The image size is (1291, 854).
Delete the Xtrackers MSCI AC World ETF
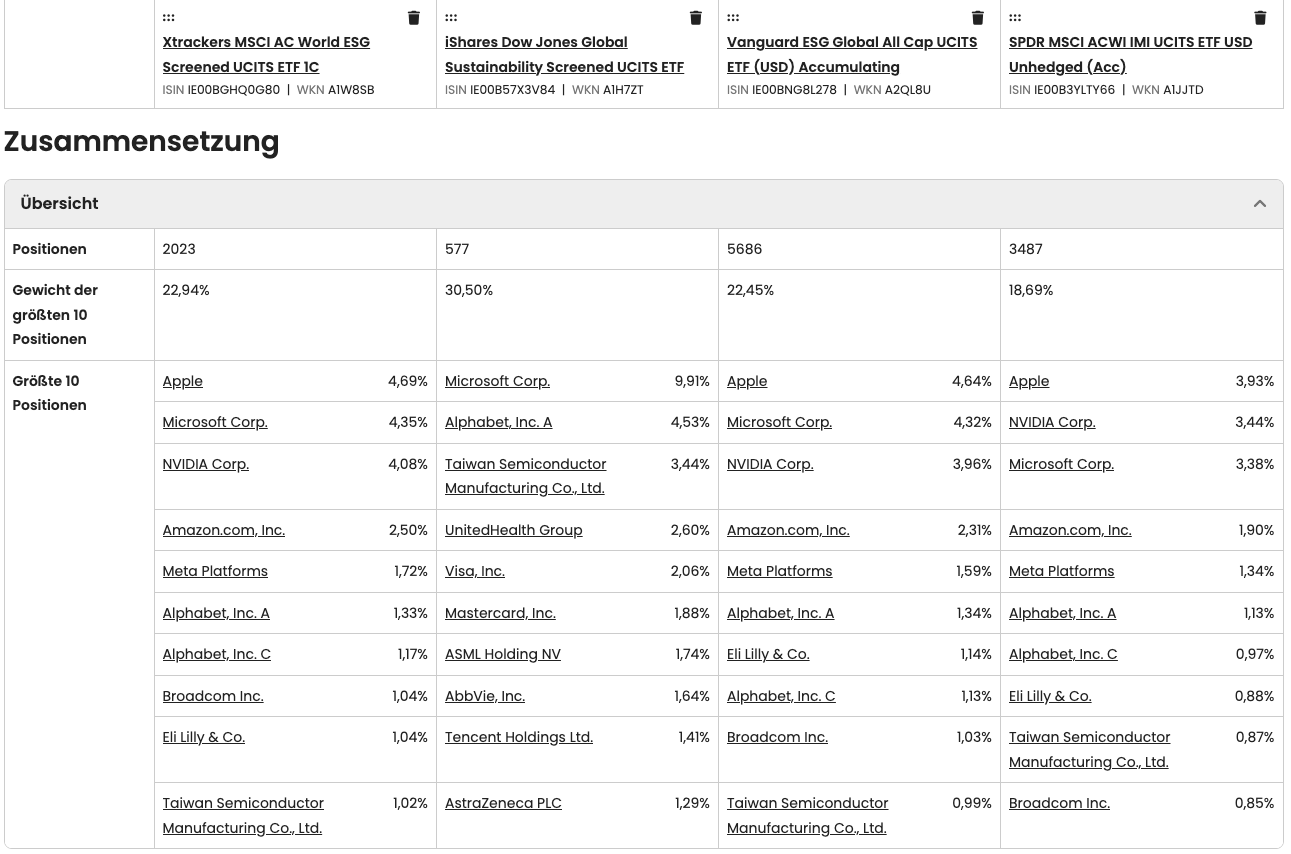(413, 17)
